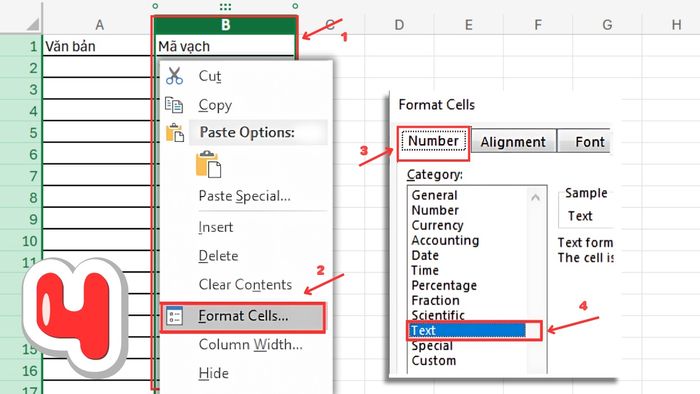700x394 pixels.
Task: Select Time category
Action: 425,270
